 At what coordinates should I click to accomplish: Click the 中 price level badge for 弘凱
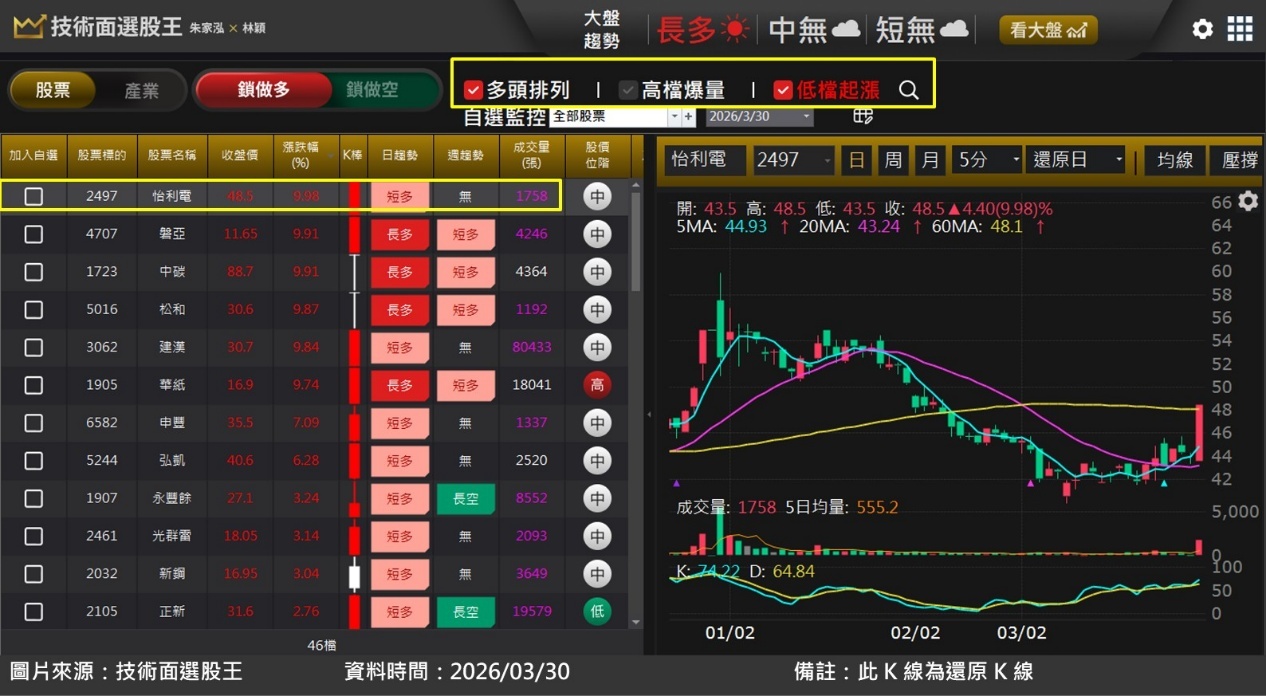(x=597, y=461)
